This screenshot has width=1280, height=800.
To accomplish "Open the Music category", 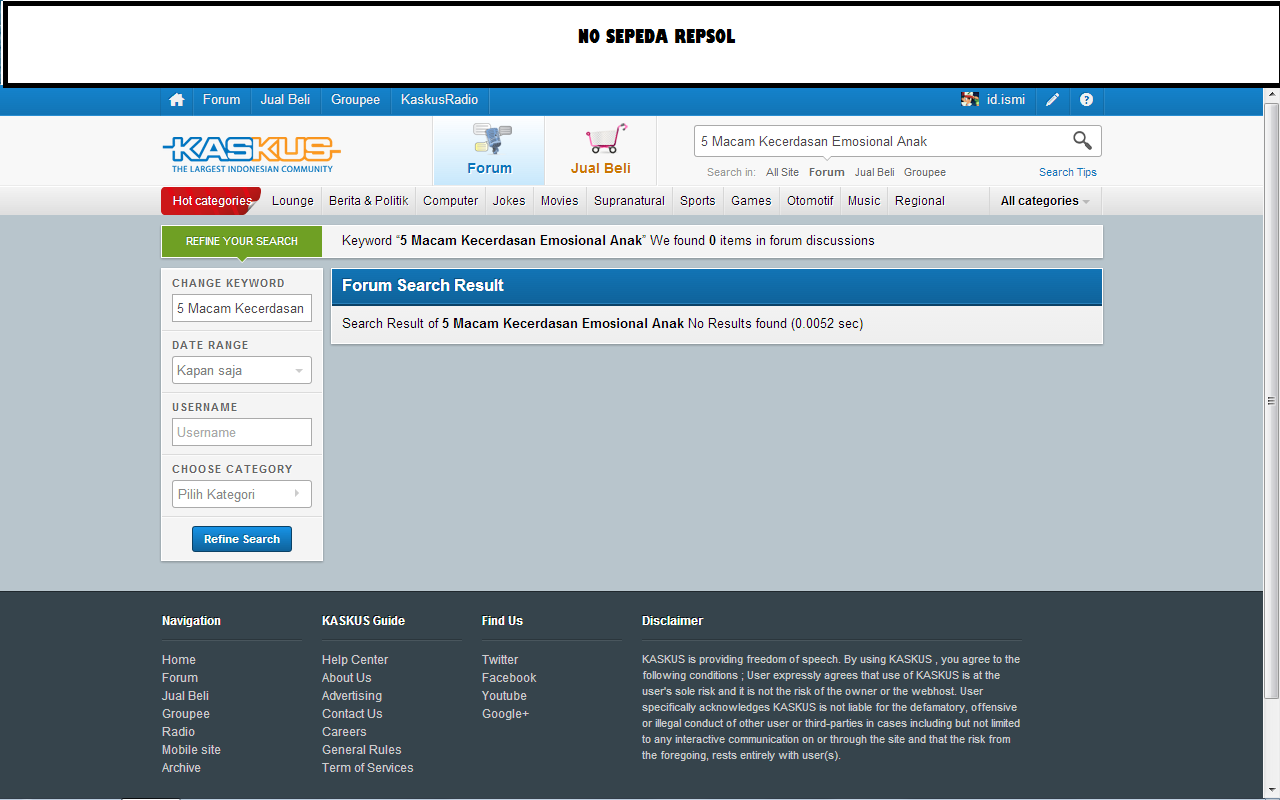I will pyautogui.click(x=864, y=201).
